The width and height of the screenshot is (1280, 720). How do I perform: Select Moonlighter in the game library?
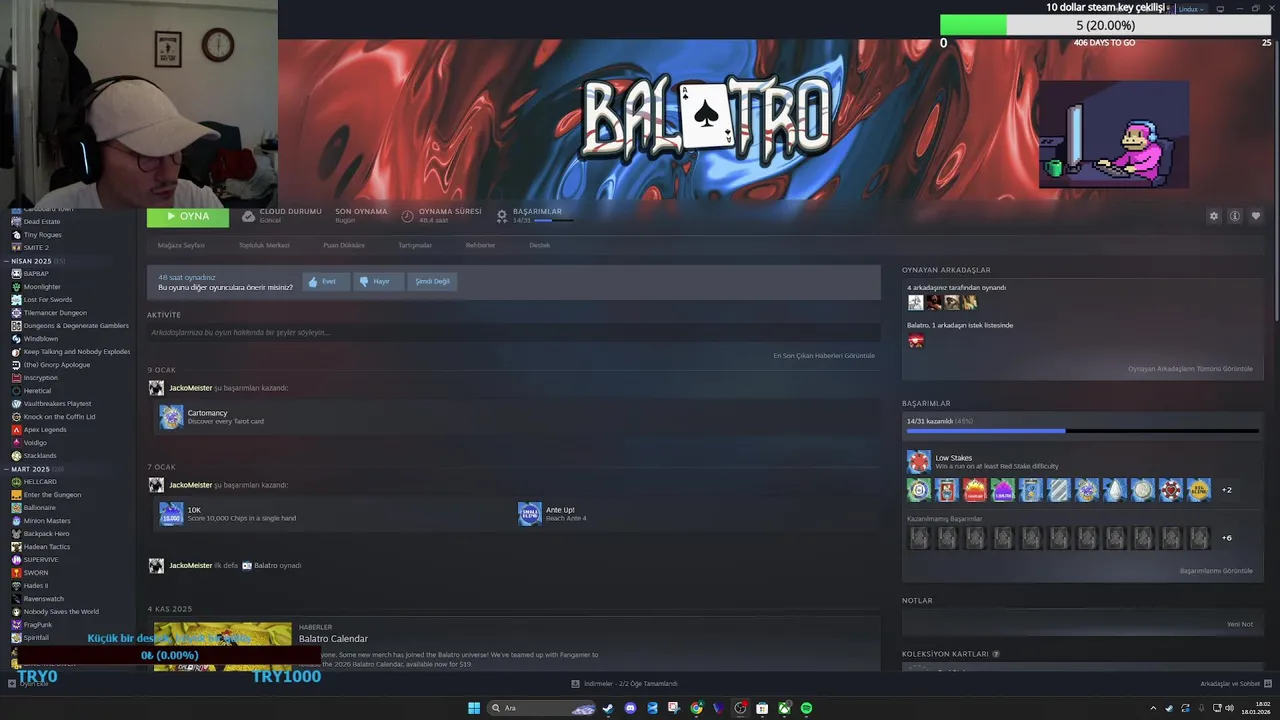tap(42, 287)
